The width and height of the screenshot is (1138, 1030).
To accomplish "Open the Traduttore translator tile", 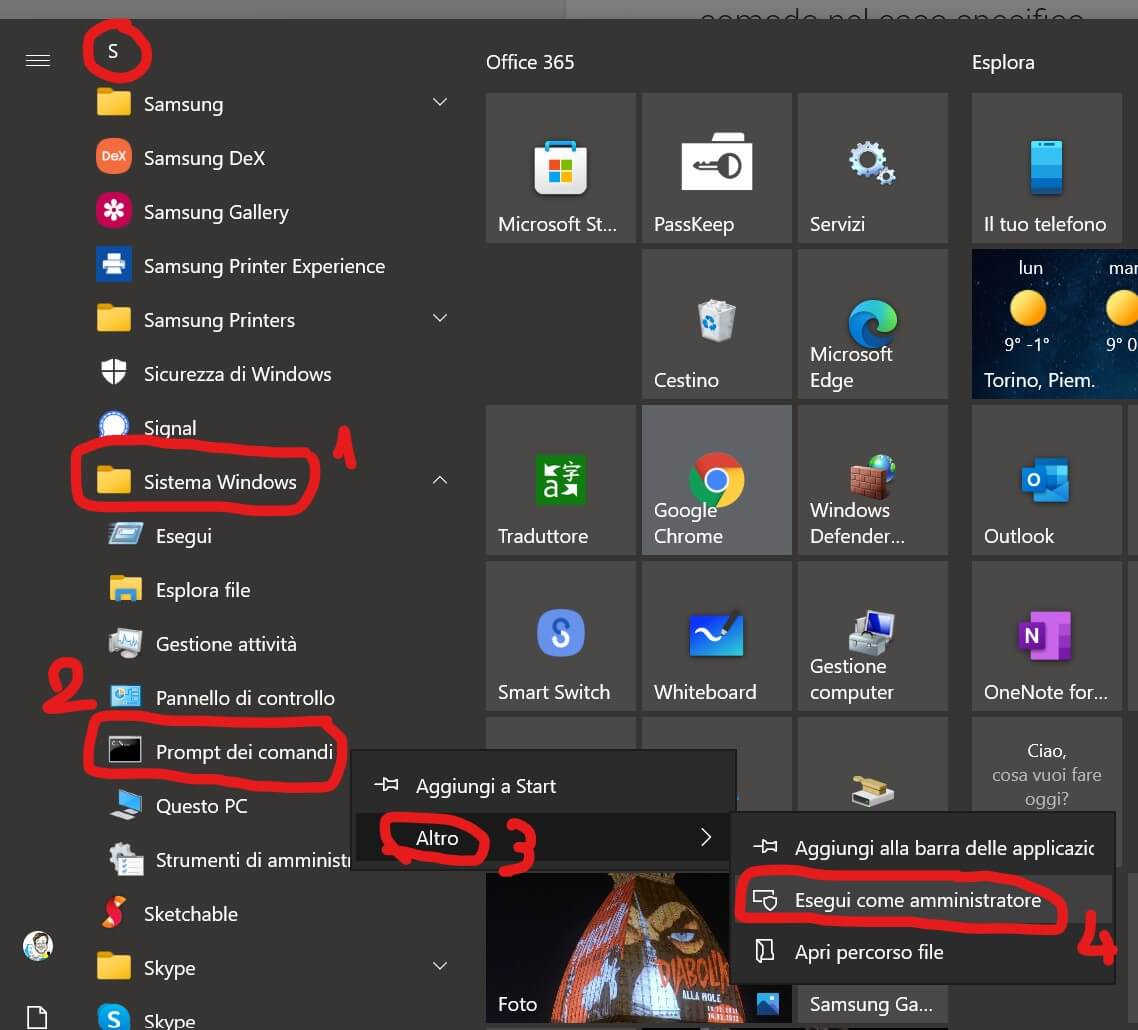I will (x=560, y=480).
